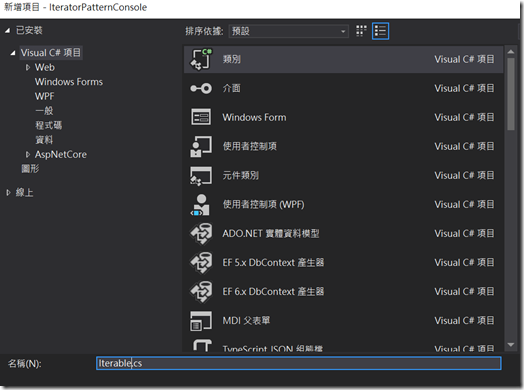Open the 線上 templates section

[x=24, y=192]
